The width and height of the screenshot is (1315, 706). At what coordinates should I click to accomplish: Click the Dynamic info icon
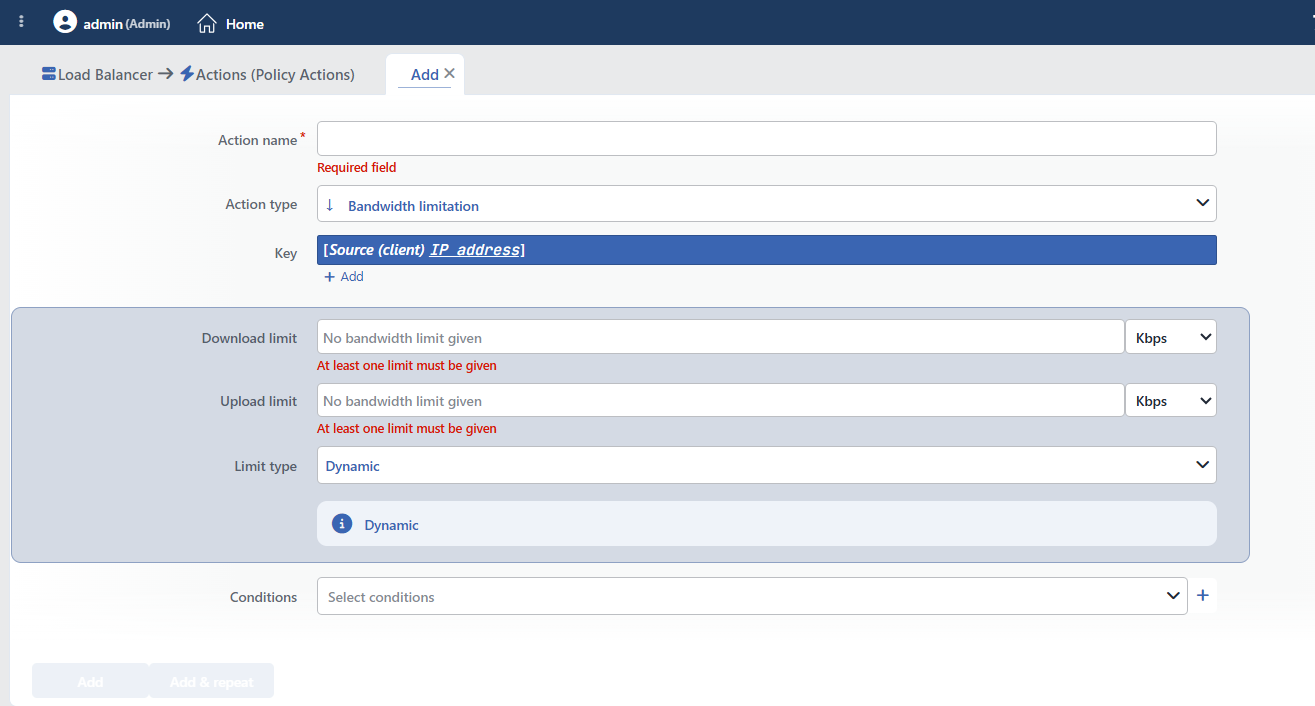coord(342,524)
